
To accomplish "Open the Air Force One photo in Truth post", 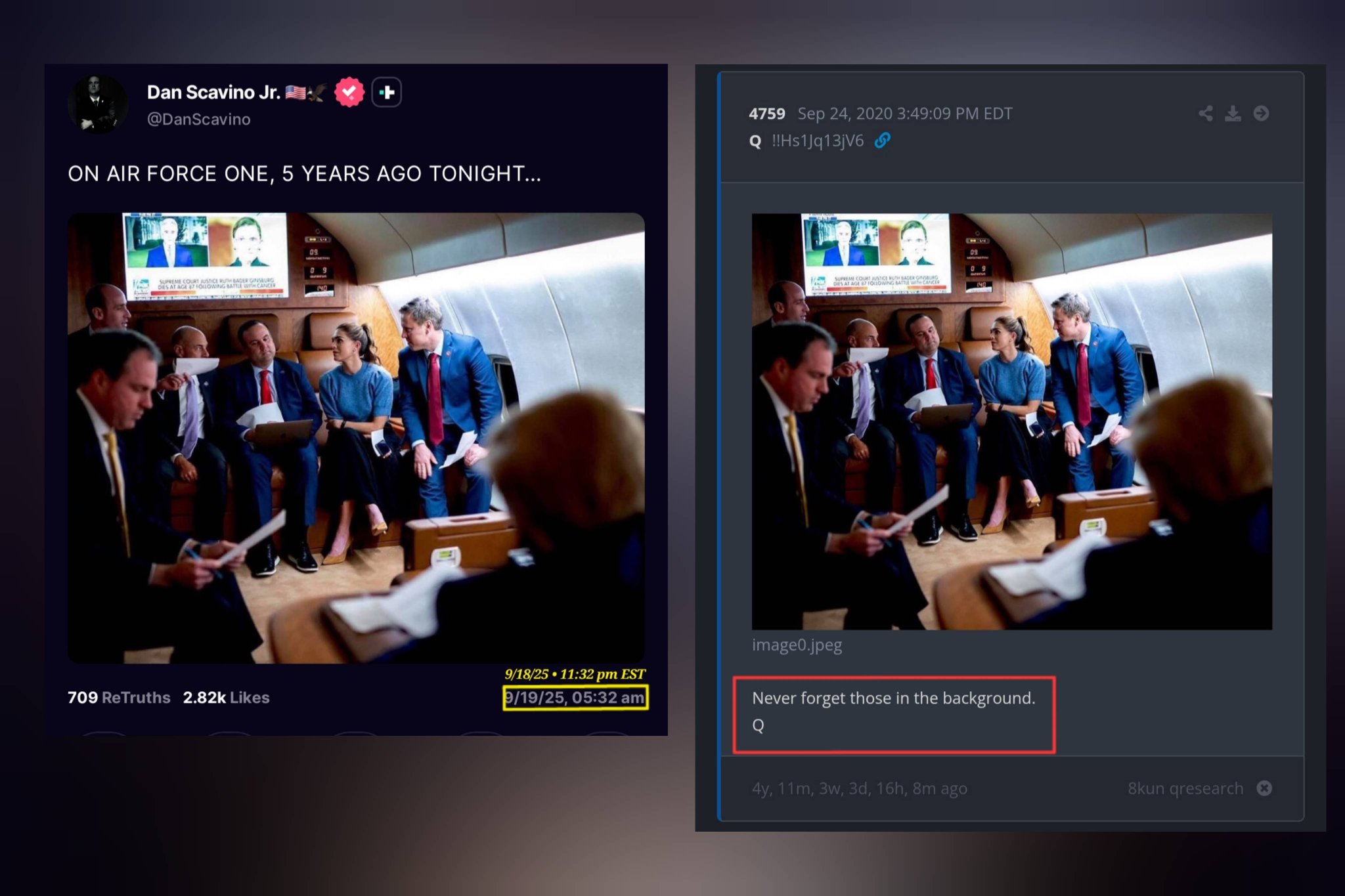I will point(356,437).
